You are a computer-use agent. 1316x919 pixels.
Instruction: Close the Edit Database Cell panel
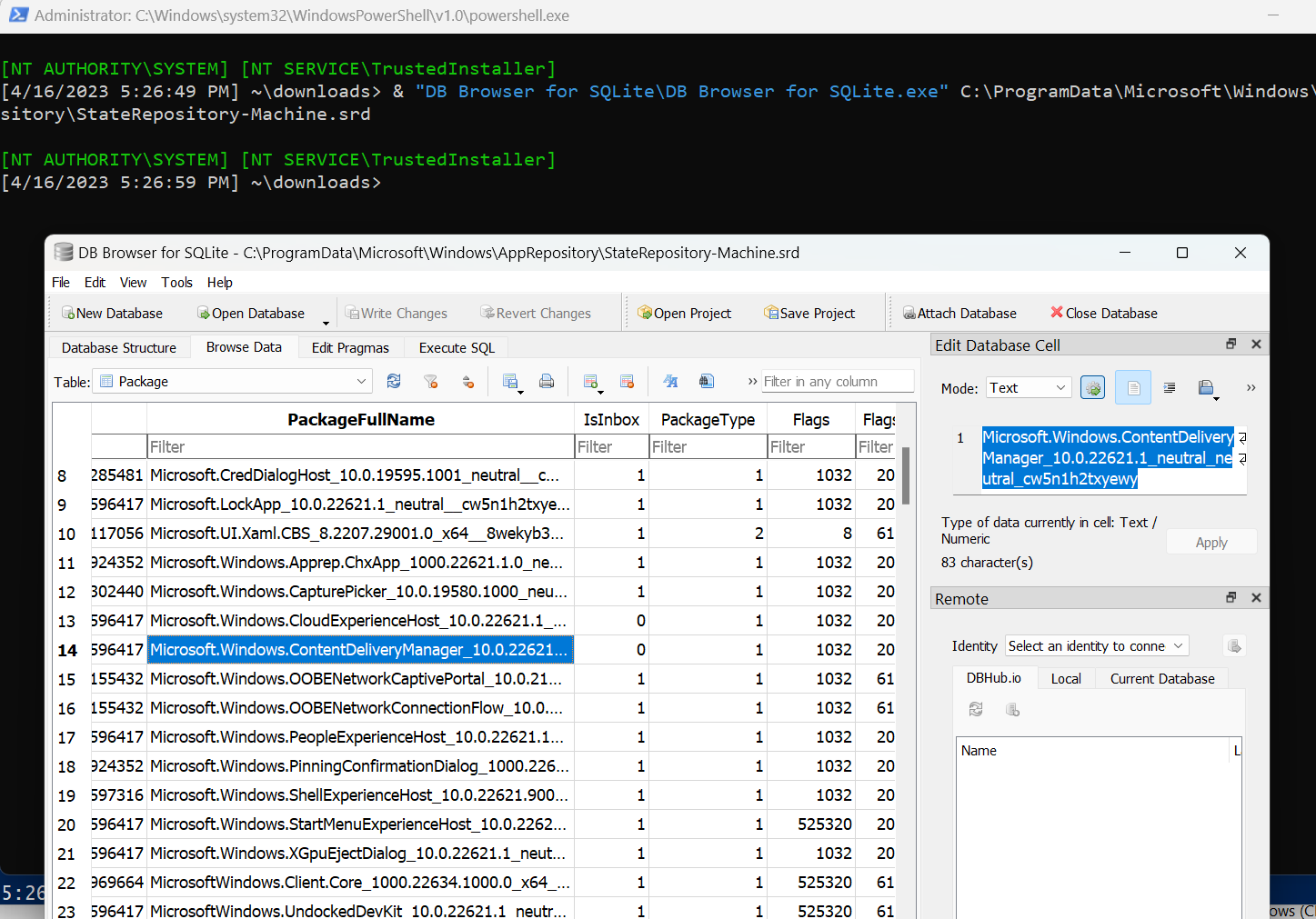1256,345
